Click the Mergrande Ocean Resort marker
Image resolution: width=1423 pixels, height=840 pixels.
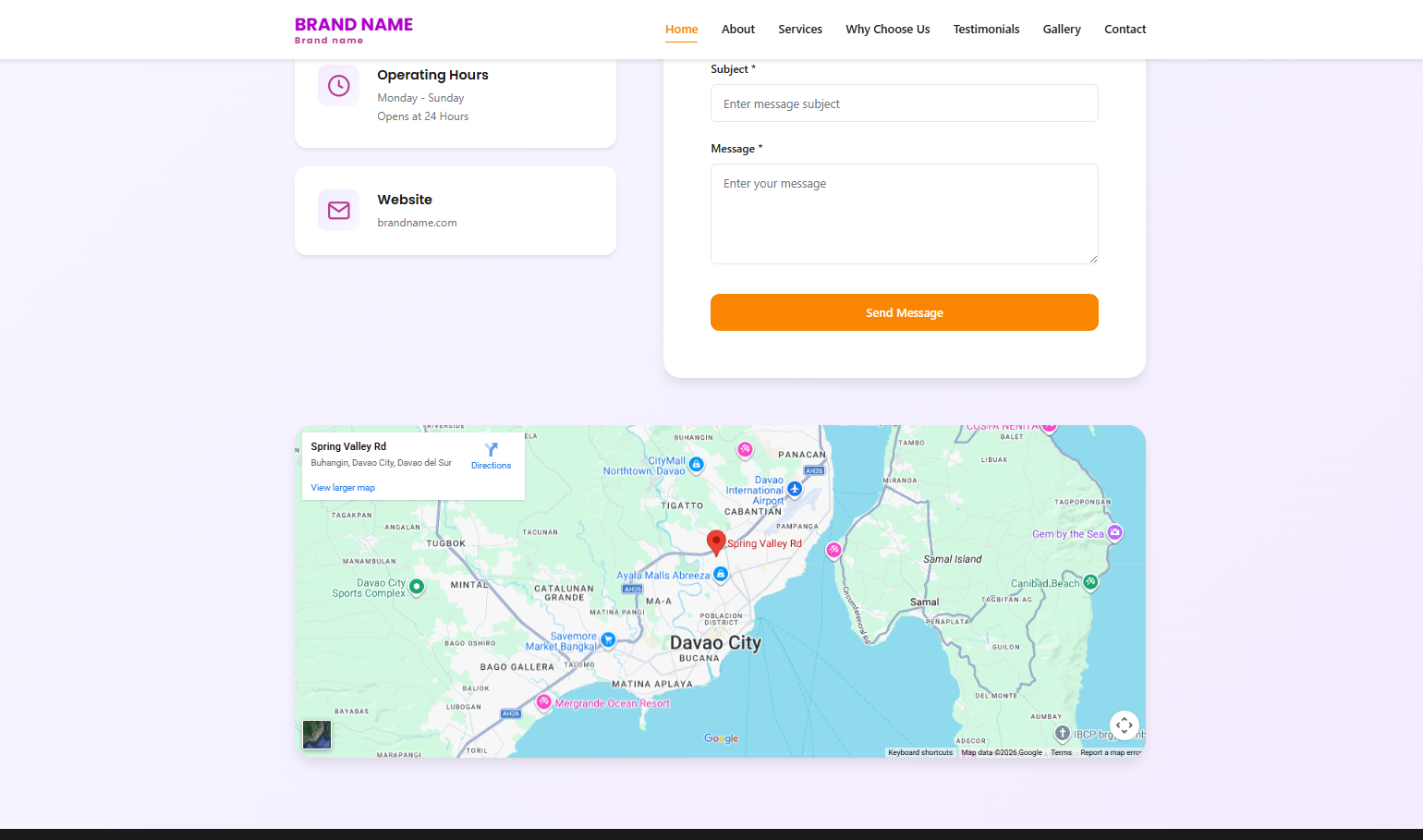(x=544, y=702)
